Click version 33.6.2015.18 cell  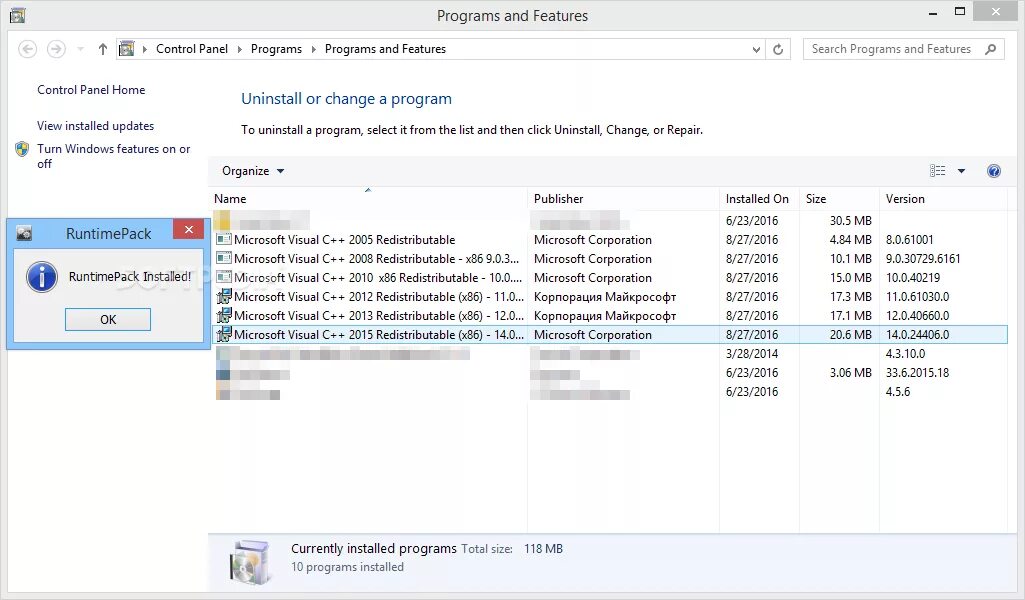click(917, 373)
